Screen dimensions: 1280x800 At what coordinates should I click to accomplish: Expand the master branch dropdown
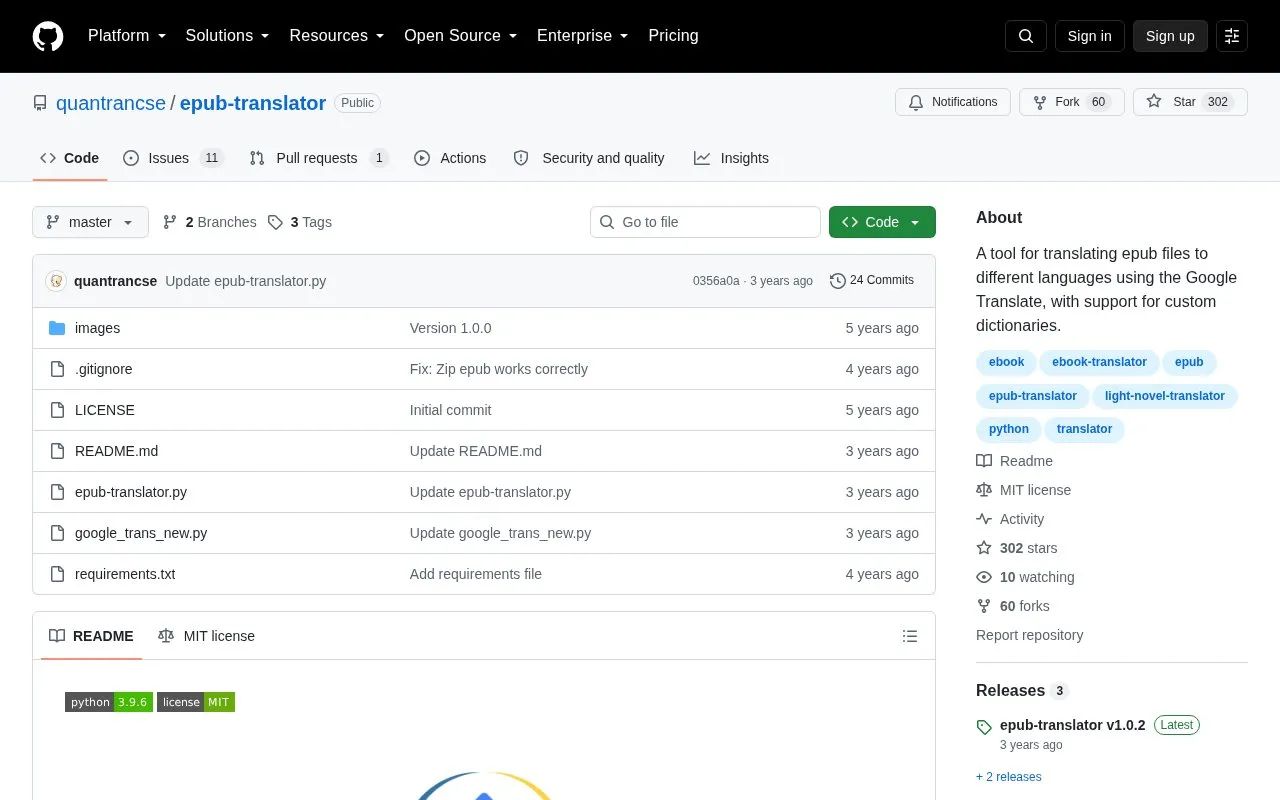90,222
